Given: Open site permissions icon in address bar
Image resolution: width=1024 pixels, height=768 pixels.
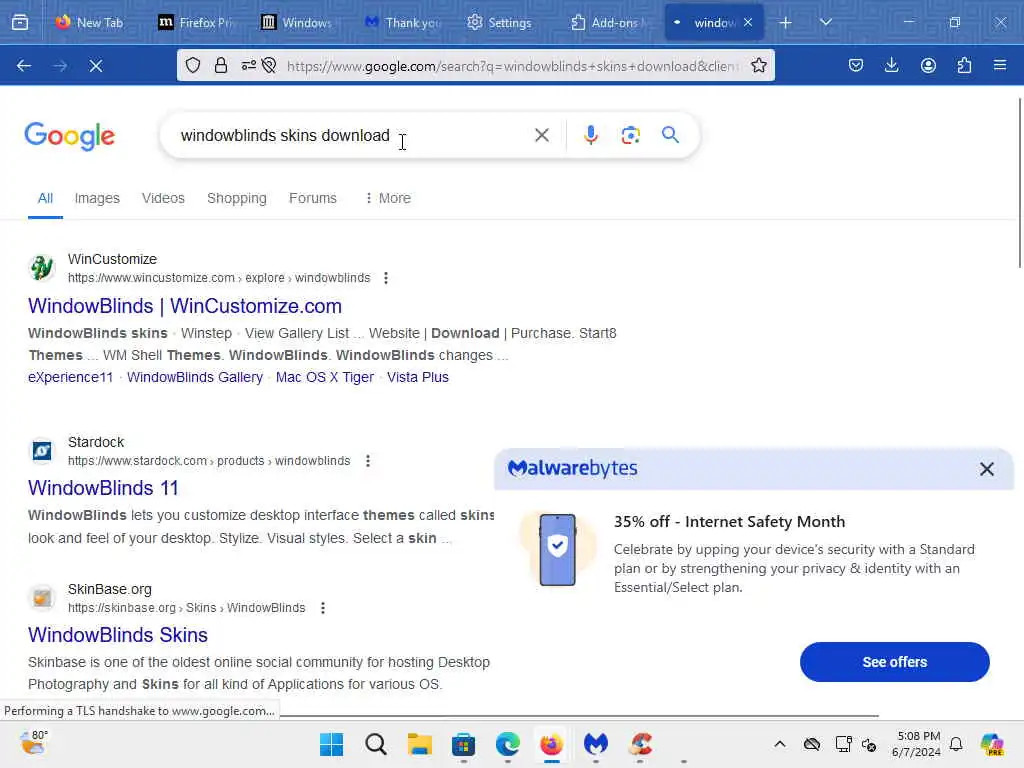Looking at the screenshot, I should [x=248, y=65].
